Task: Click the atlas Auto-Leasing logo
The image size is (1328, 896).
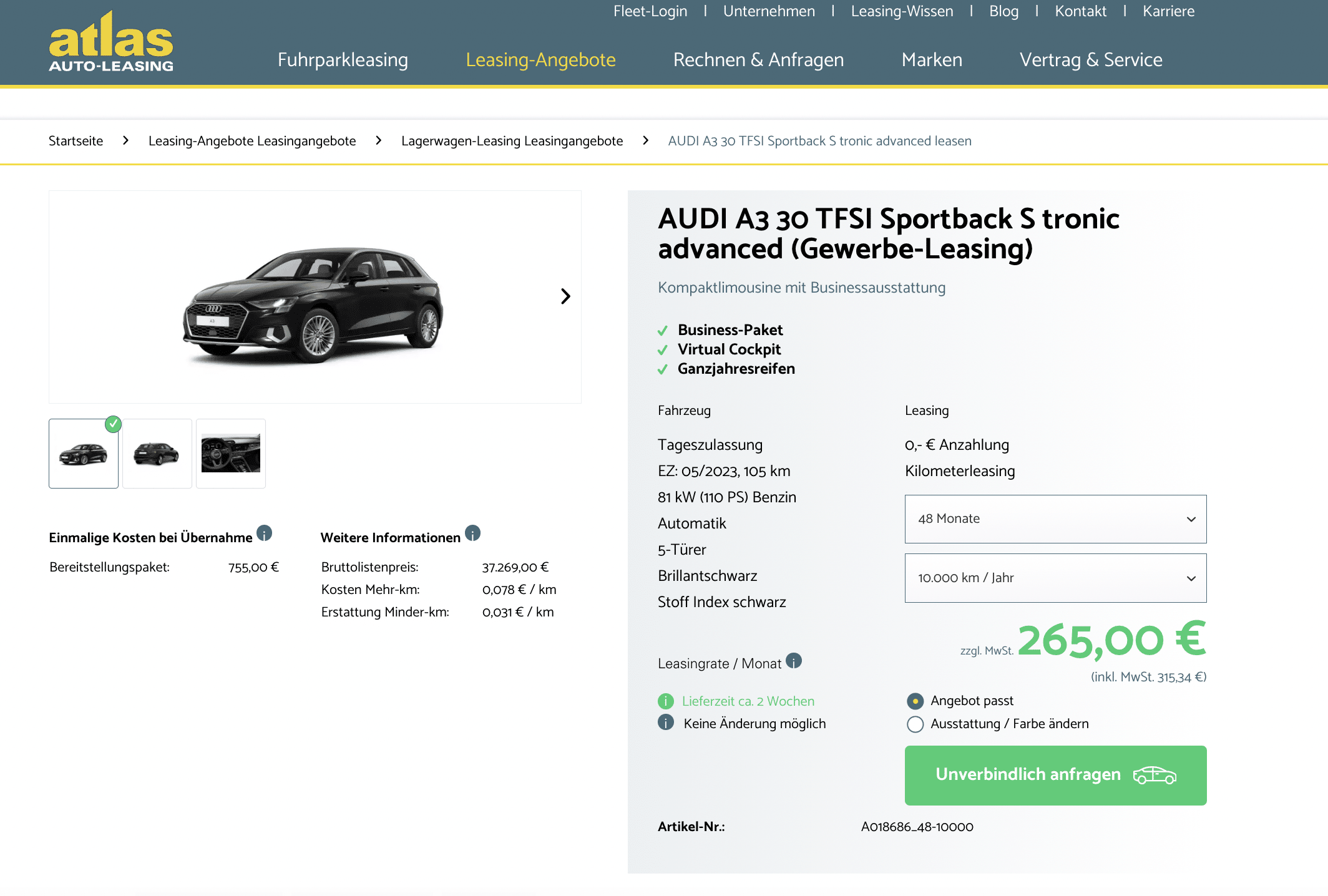Action: click(x=111, y=41)
